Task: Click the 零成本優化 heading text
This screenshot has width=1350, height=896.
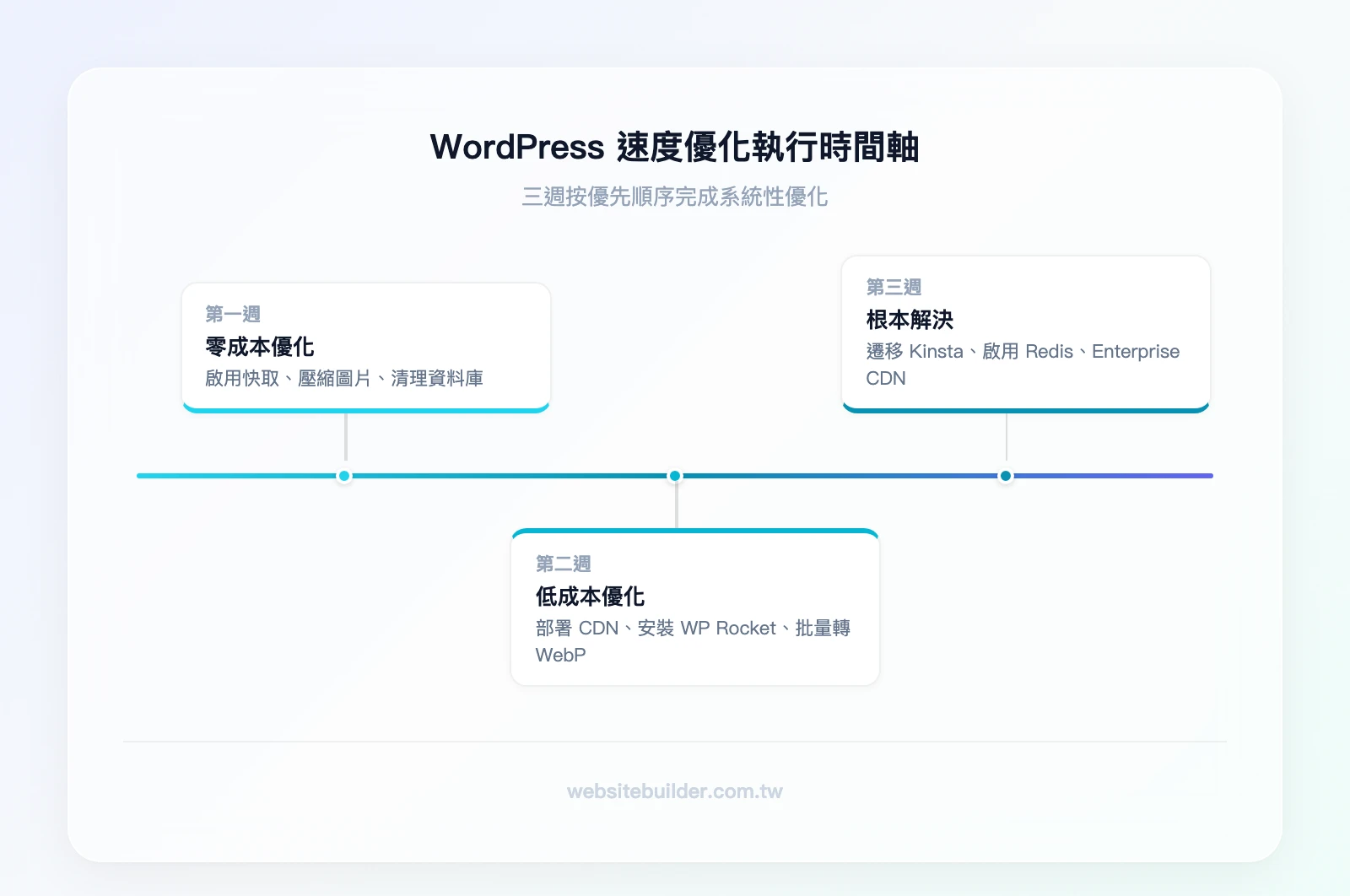Action: (259, 346)
